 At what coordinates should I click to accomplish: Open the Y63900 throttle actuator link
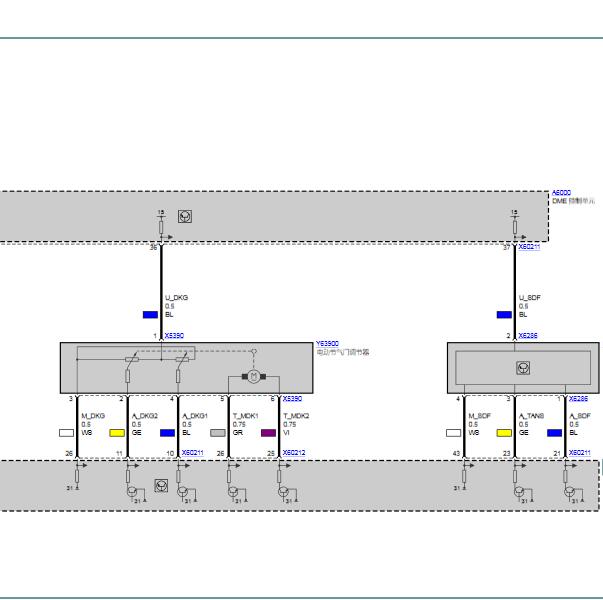[x=327, y=343]
